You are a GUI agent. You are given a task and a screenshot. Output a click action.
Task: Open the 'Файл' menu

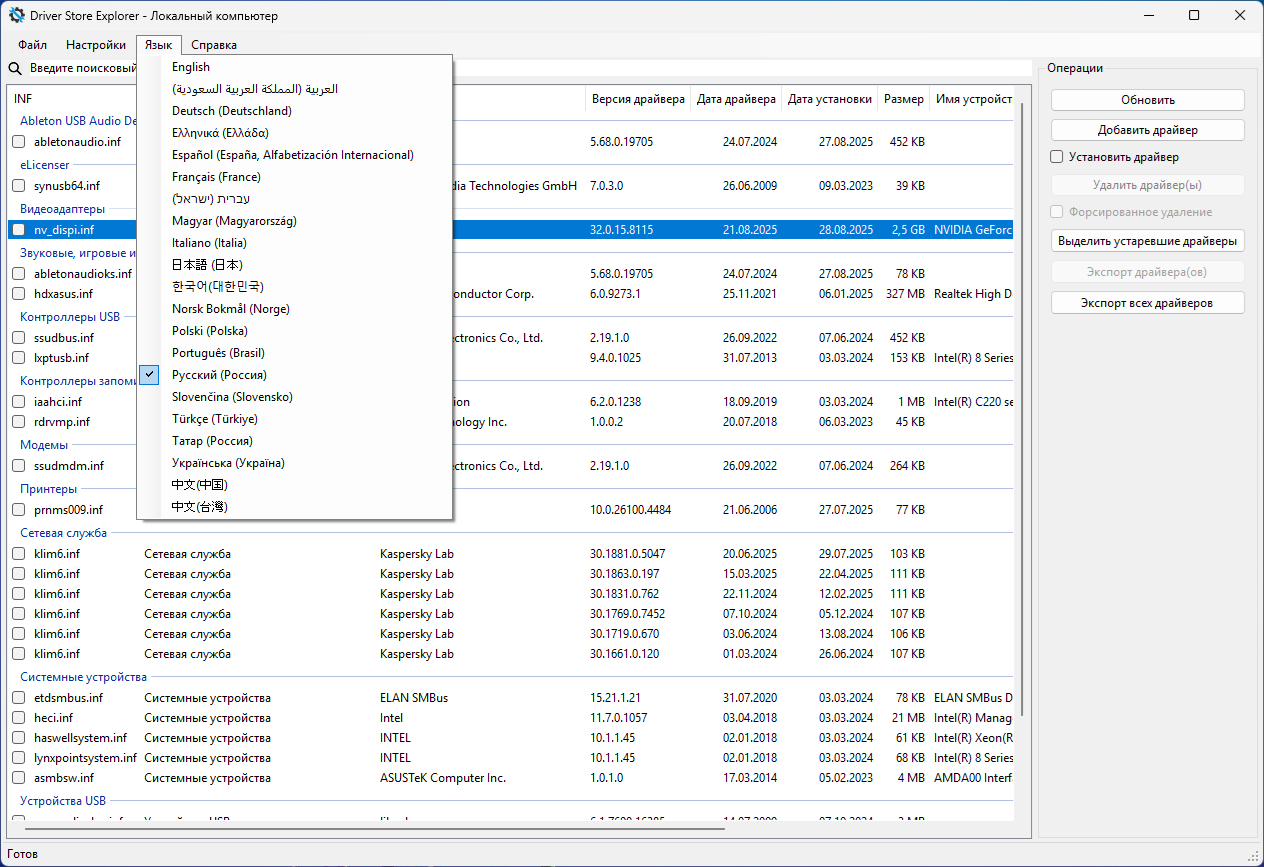point(32,45)
